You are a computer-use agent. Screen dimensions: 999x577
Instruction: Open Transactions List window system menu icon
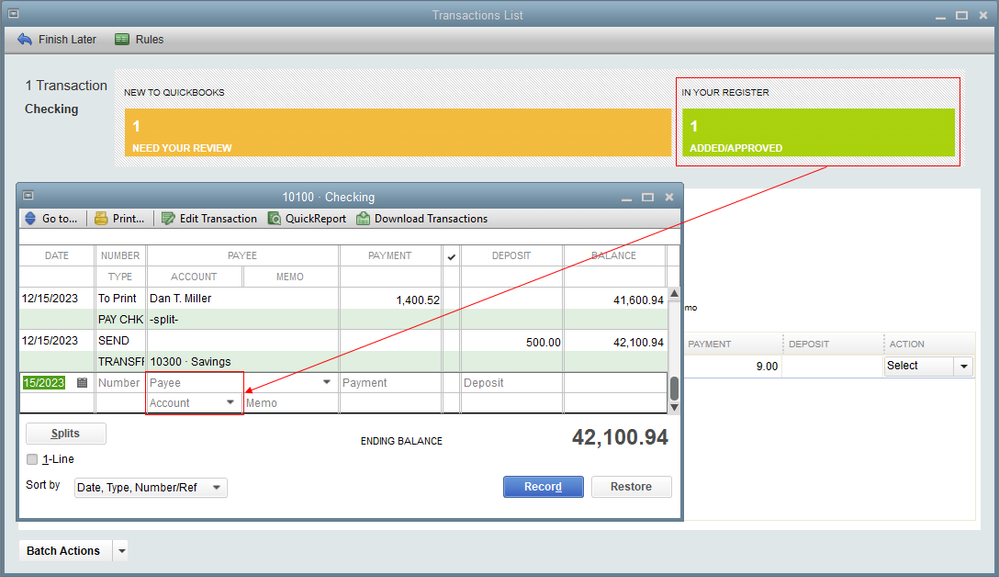(13, 14)
